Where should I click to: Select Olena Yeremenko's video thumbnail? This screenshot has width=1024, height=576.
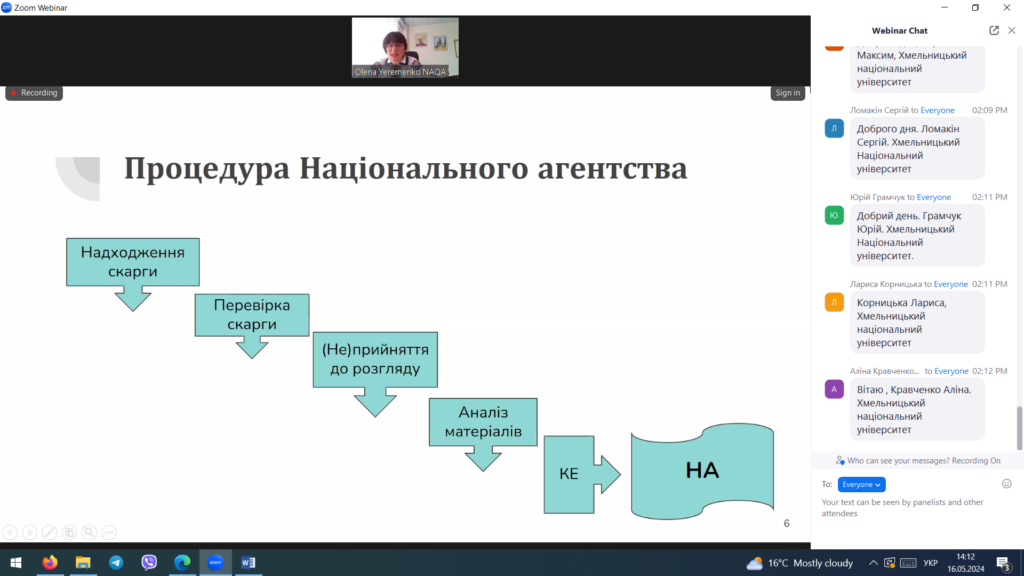pyautogui.click(x=405, y=48)
